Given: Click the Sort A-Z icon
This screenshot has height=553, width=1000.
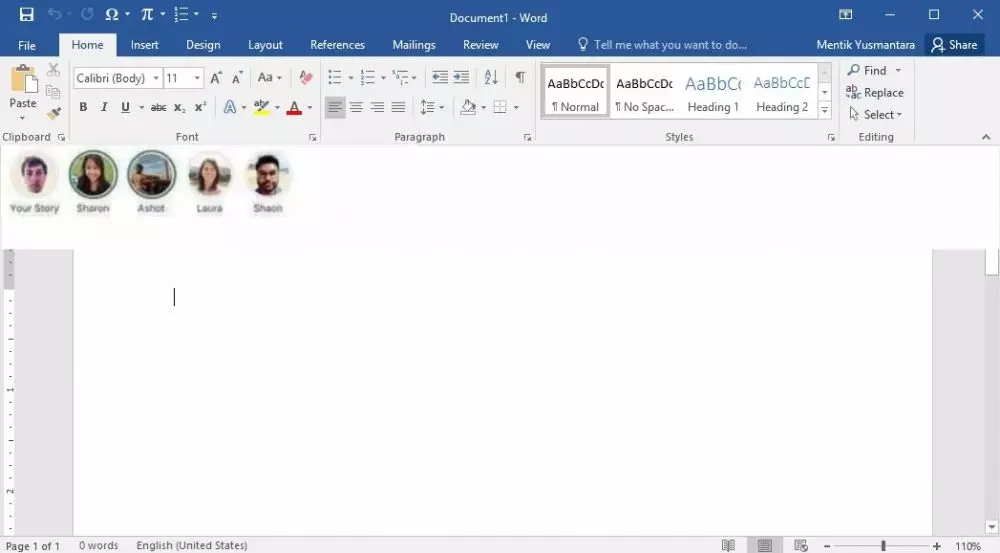Looking at the screenshot, I should 491,78.
